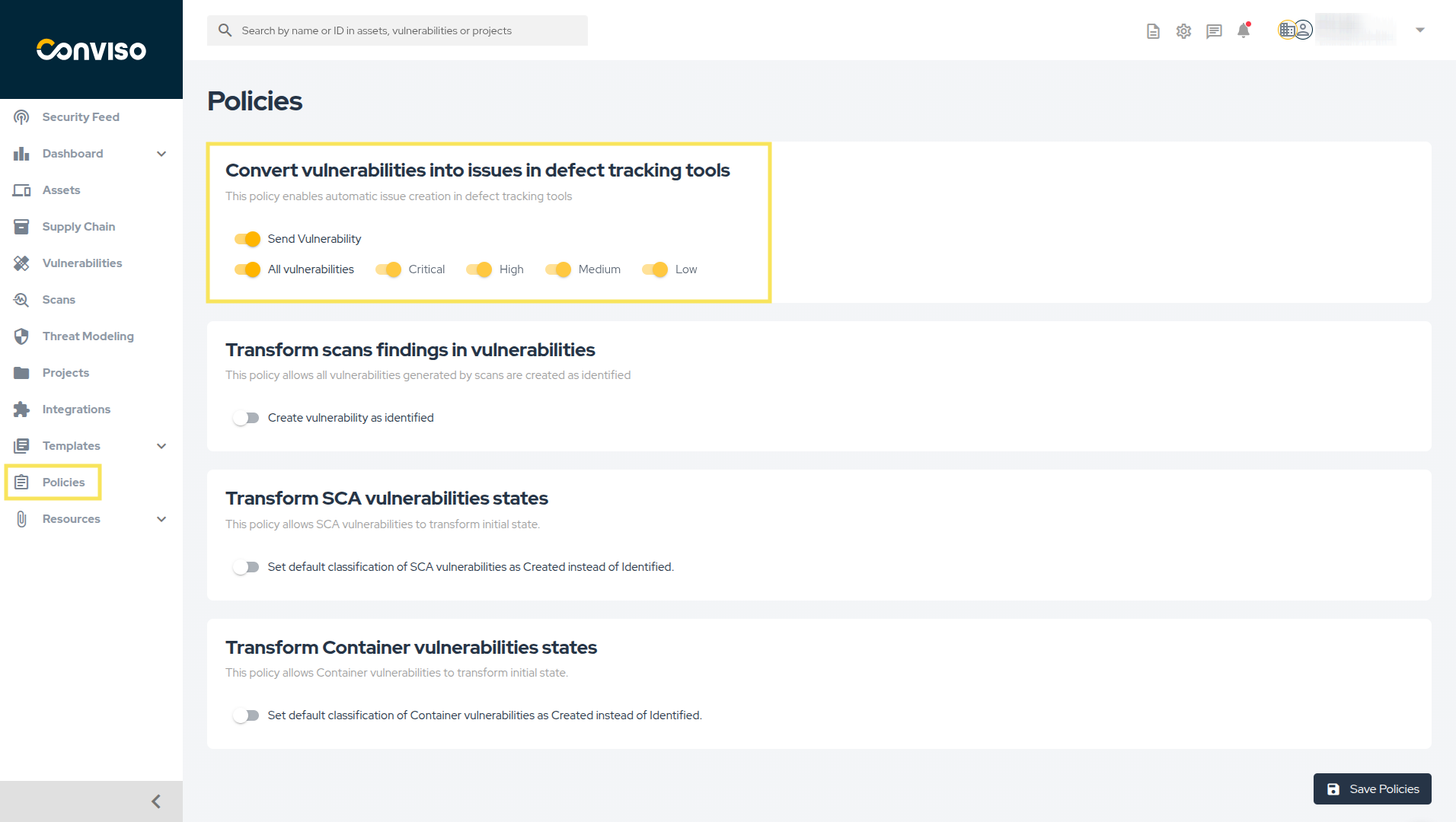The width and height of the screenshot is (1456, 822).
Task: Click the Integrations puzzle icon
Action: coord(21,409)
